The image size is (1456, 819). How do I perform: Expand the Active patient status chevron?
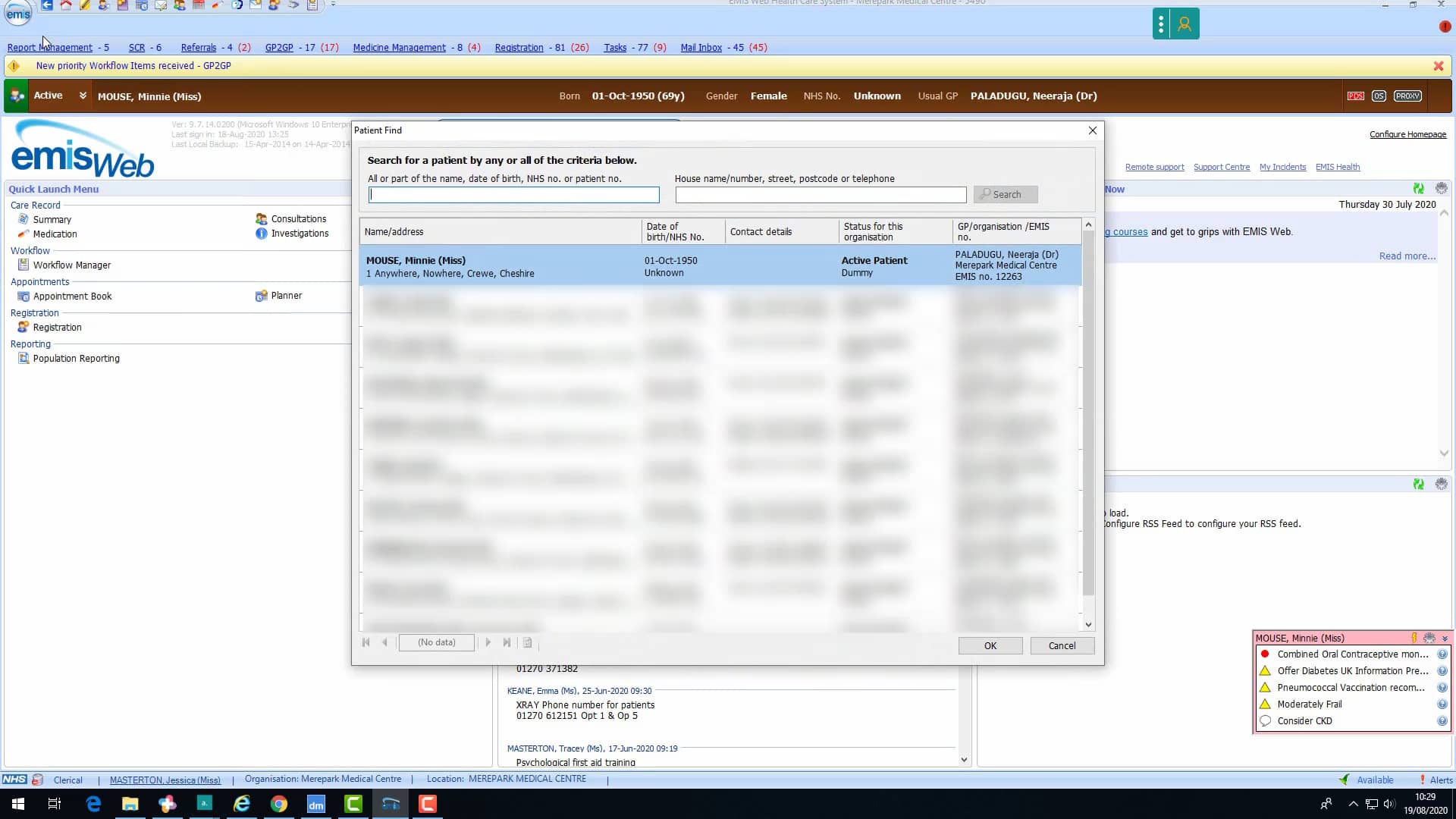83,96
